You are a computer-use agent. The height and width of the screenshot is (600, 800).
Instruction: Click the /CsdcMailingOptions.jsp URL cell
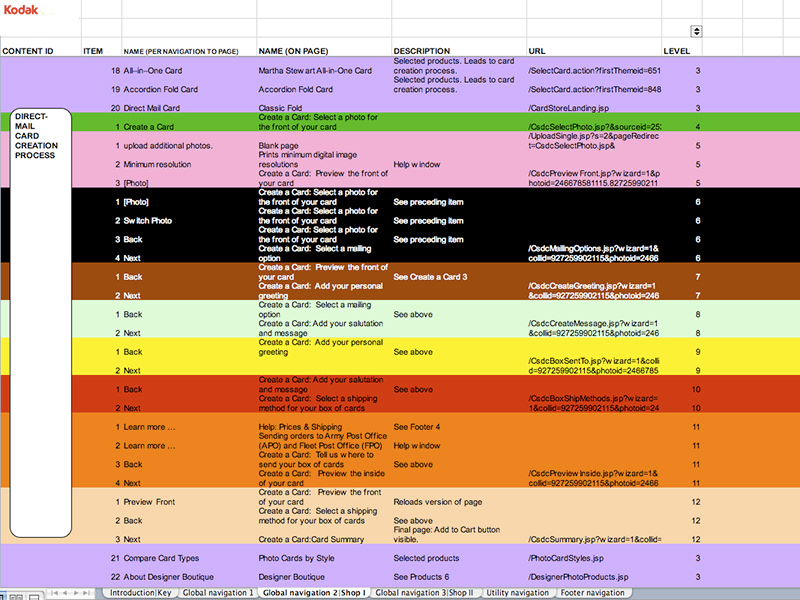pos(593,254)
